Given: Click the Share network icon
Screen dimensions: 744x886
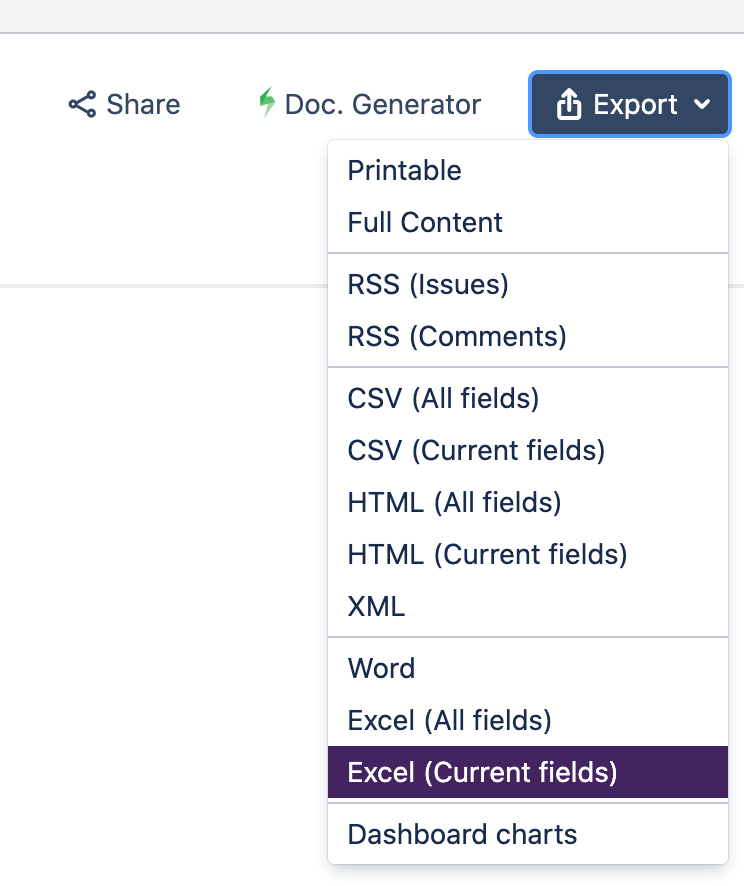Looking at the screenshot, I should pos(82,104).
